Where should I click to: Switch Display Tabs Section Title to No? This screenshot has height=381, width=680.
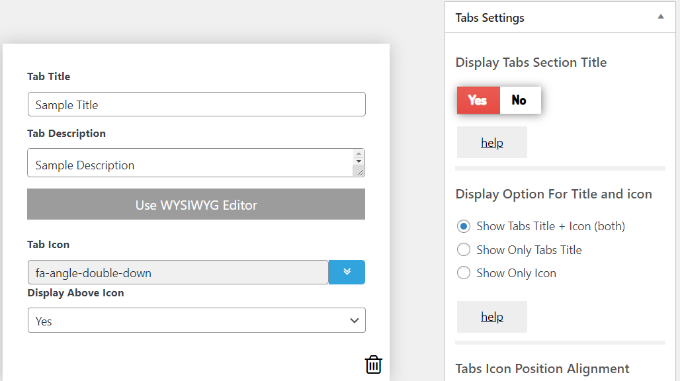pyautogui.click(x=520, y=100)
